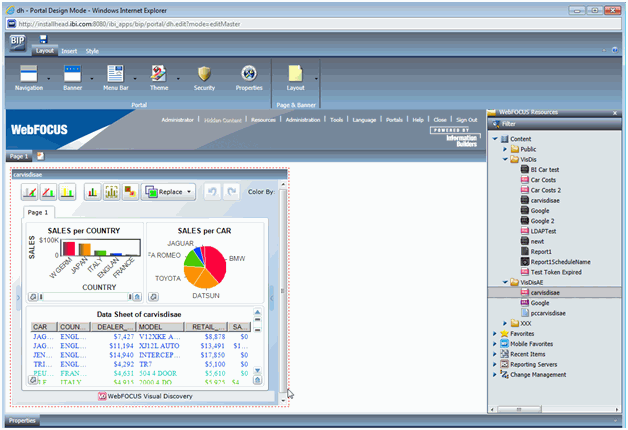Open the Menu Bar dropdown arrow
Screen dimensions: 628x430
(135, 78)
